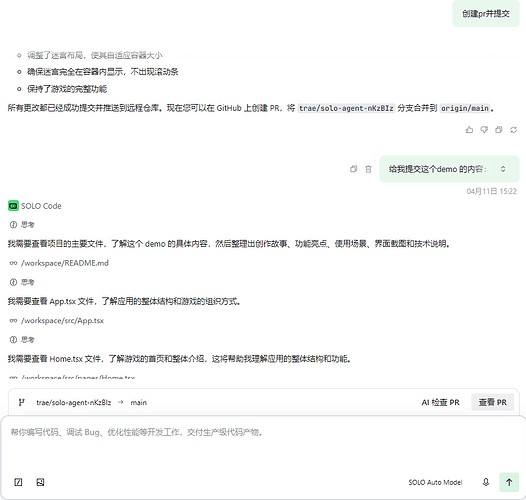This screenshot has height=500, width=526.
Task: Send the message with the up arrow
Action: pyautogui.click(x=509, y=482)
